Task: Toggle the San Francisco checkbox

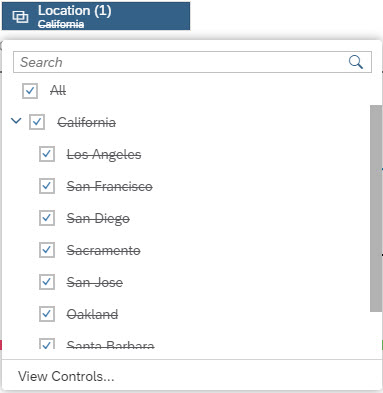Action: pyautogui.click(x=47, y=186)
